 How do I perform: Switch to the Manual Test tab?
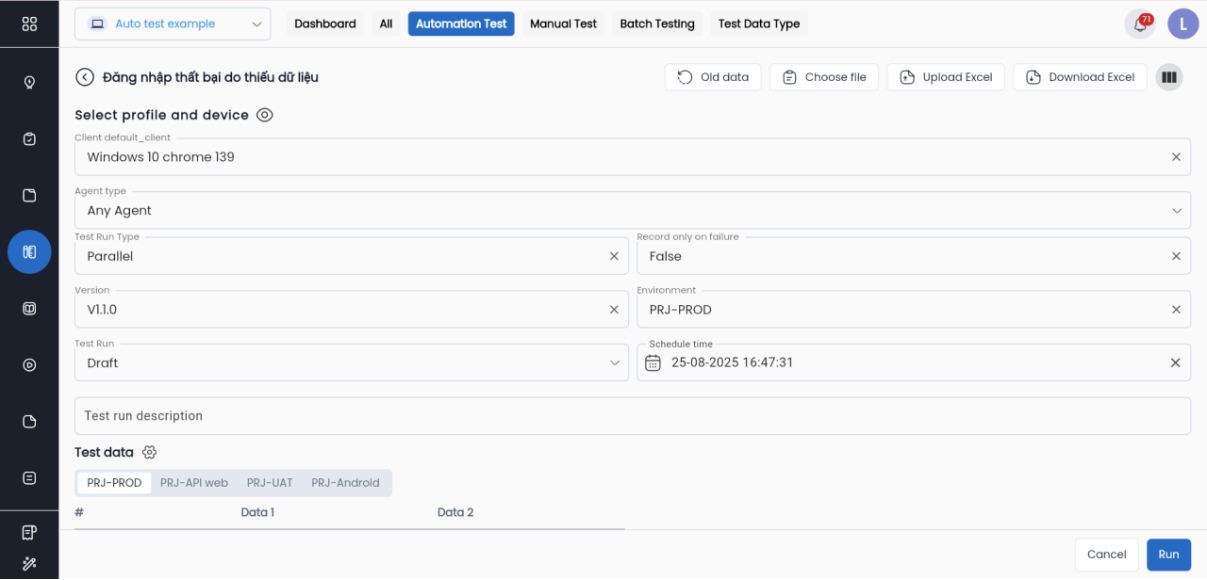[563, 24]
